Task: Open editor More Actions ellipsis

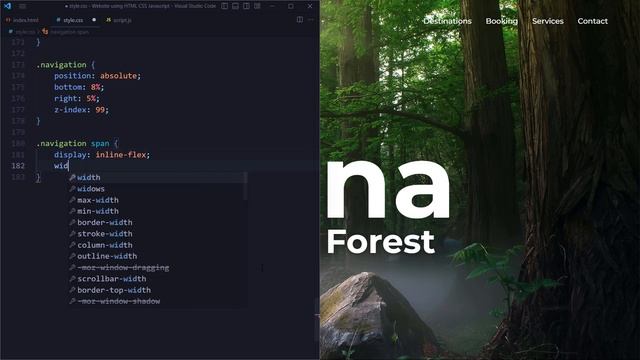Action: (x=311, y=20)
